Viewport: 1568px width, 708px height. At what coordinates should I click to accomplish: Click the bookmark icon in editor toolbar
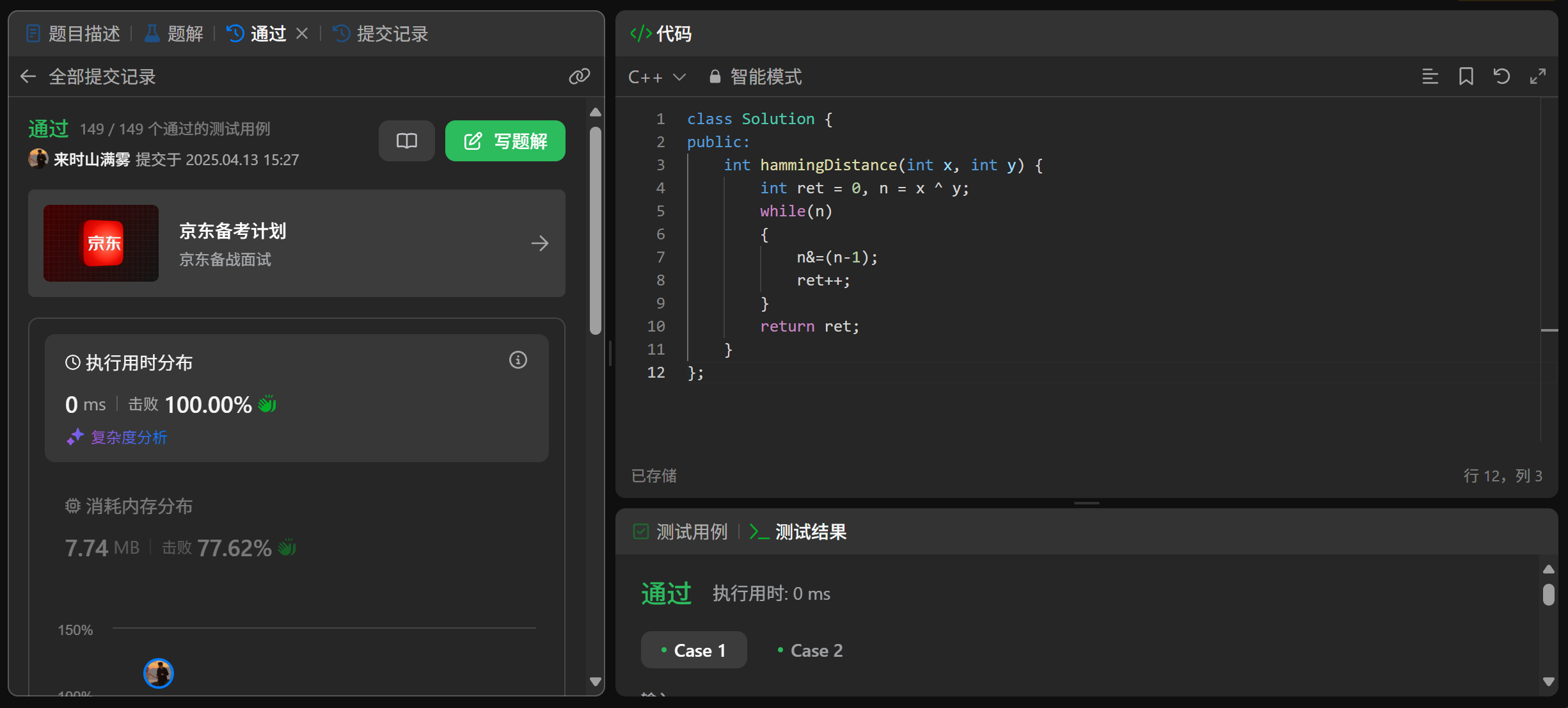pyautogui.click(x=1466, y=77)
